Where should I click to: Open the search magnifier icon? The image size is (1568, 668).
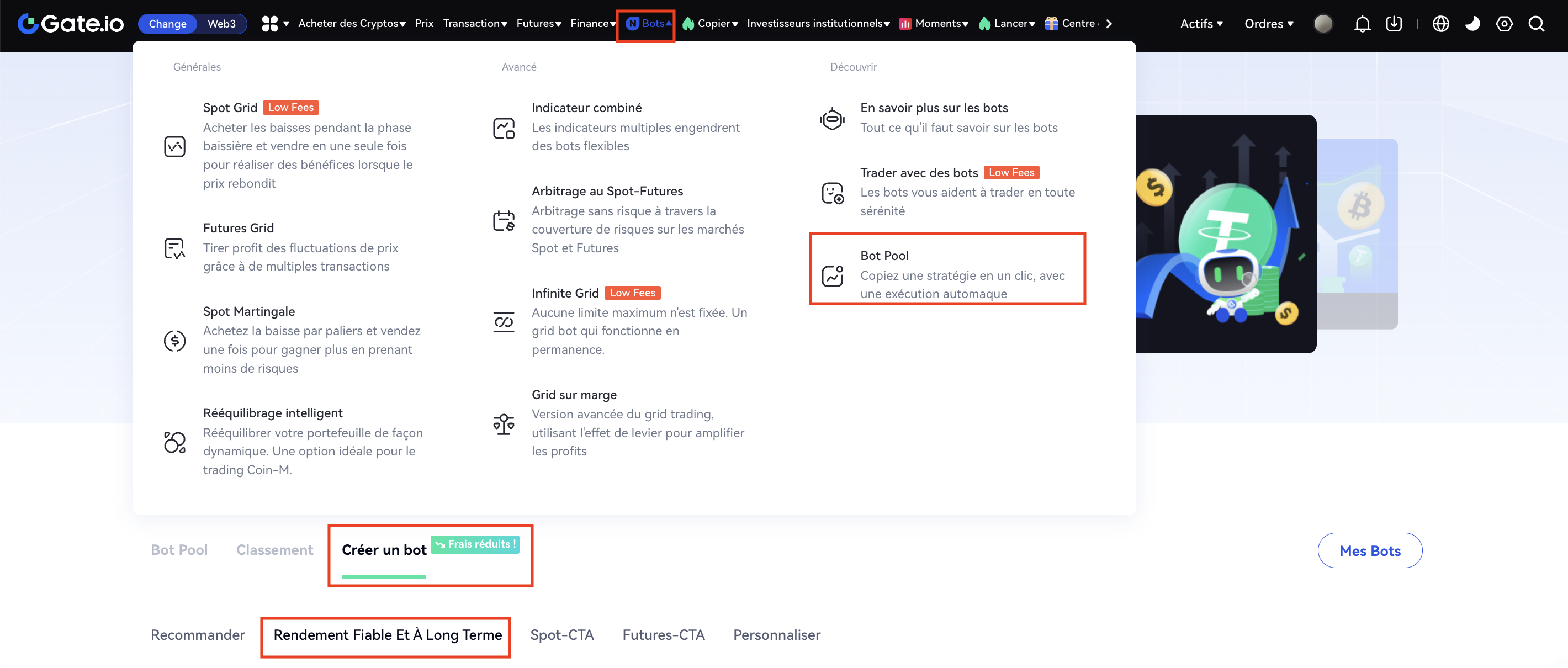tap(1536, 24)
